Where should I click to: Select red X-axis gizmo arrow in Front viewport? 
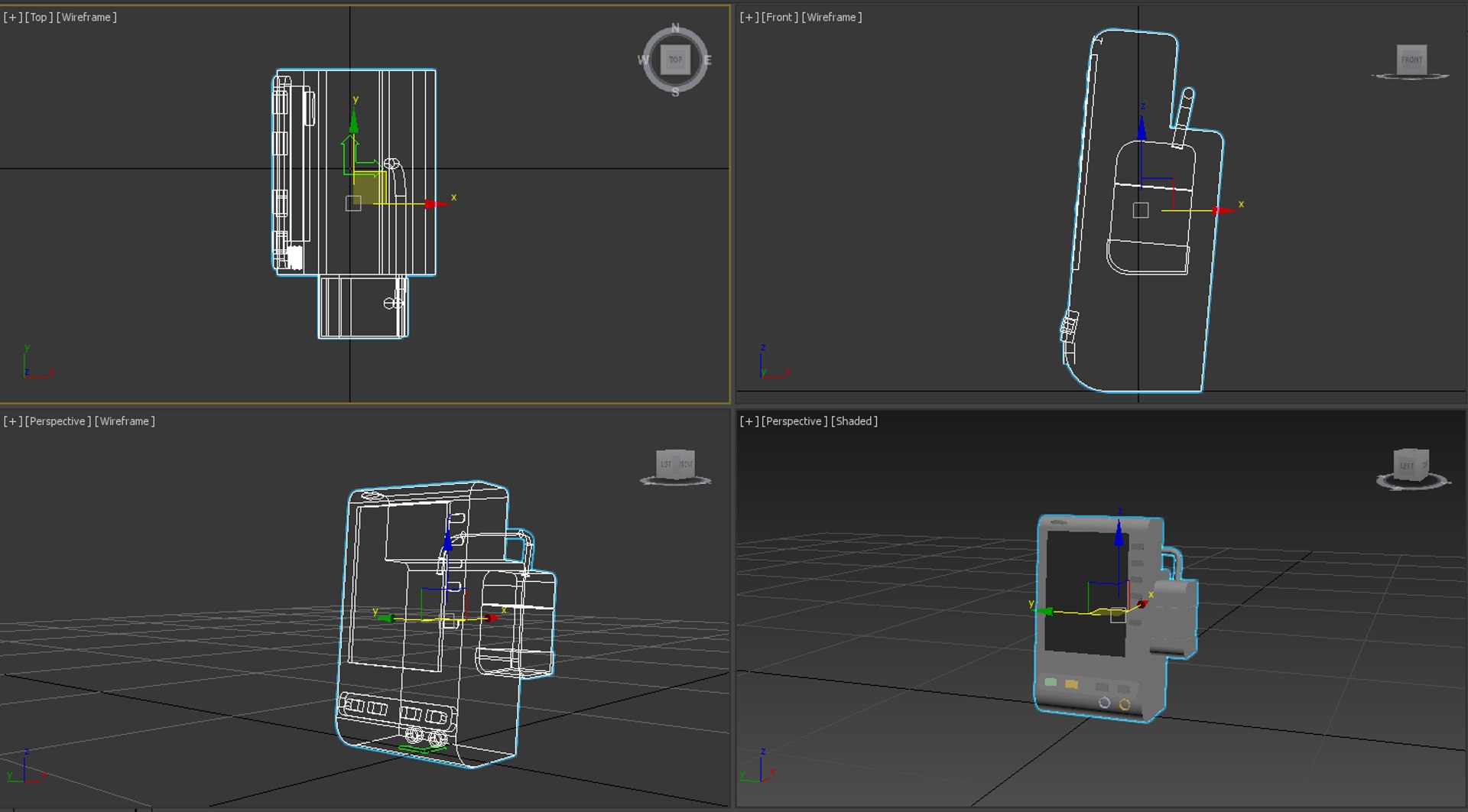point(1224,210)
